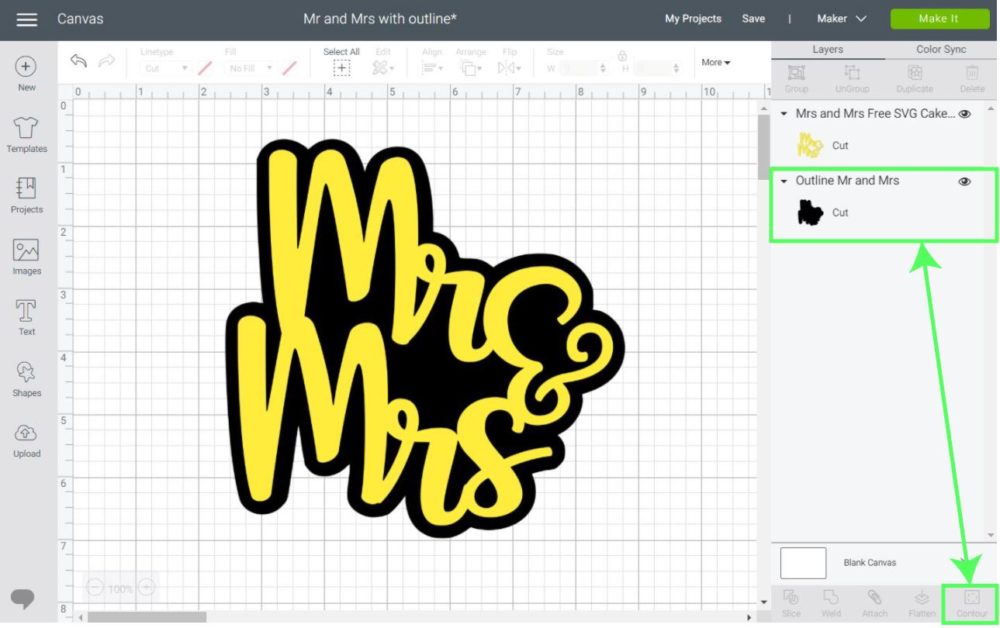
Task: Open the hamburger menu
Action: pyautogui.click(x=27, y=18)
